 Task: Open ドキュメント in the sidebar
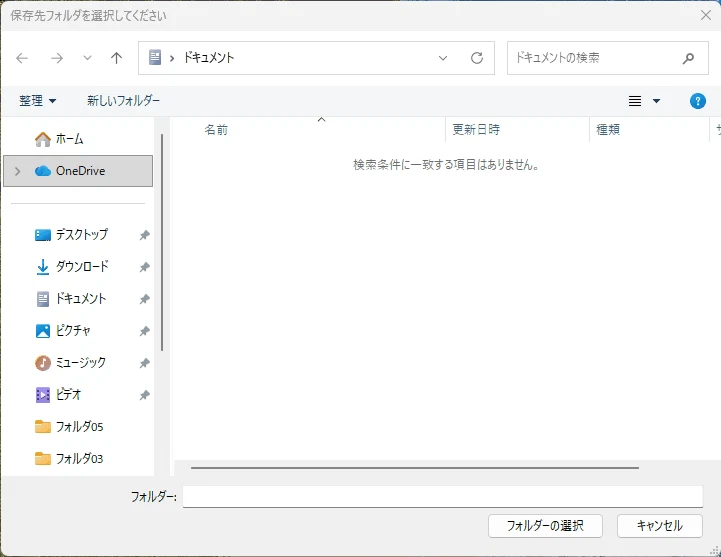pyautogui.click(x=78, y=299)
